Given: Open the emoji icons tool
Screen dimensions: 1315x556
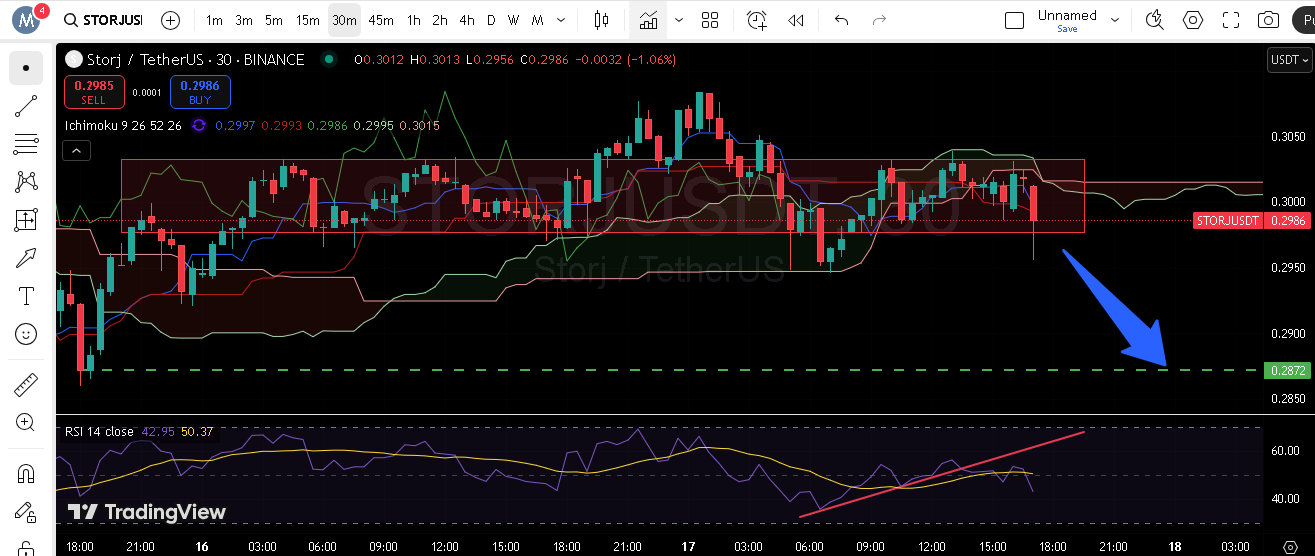Looking at the screenshot, I should click(26, 334).
